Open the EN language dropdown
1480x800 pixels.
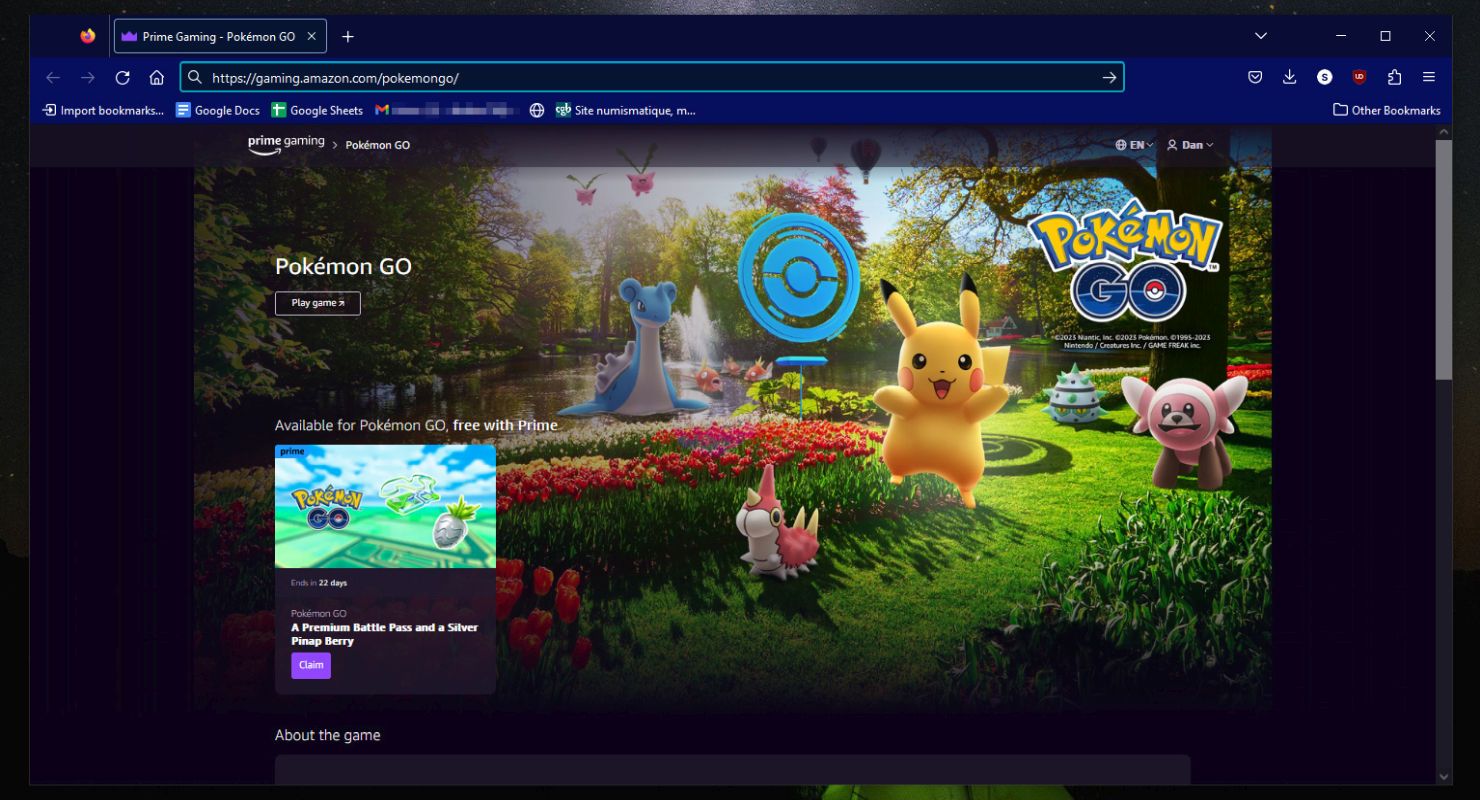pyautogui.click(x=1135, y=145)
